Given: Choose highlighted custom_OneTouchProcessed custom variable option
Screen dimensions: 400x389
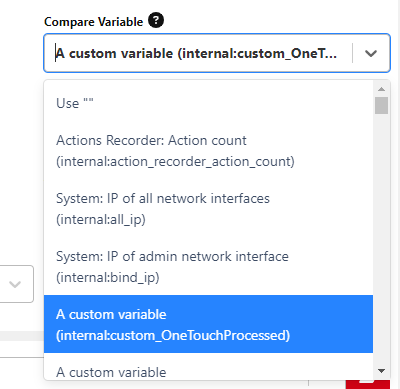Looking at the screenshot, I should click(208, 324).
